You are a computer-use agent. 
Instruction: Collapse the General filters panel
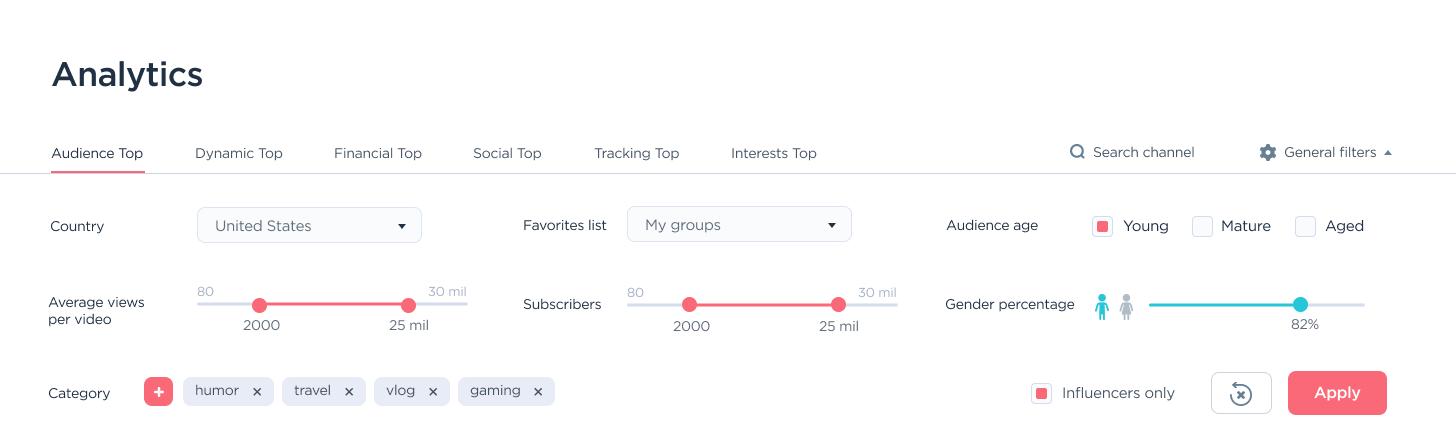click(1388, 153)
